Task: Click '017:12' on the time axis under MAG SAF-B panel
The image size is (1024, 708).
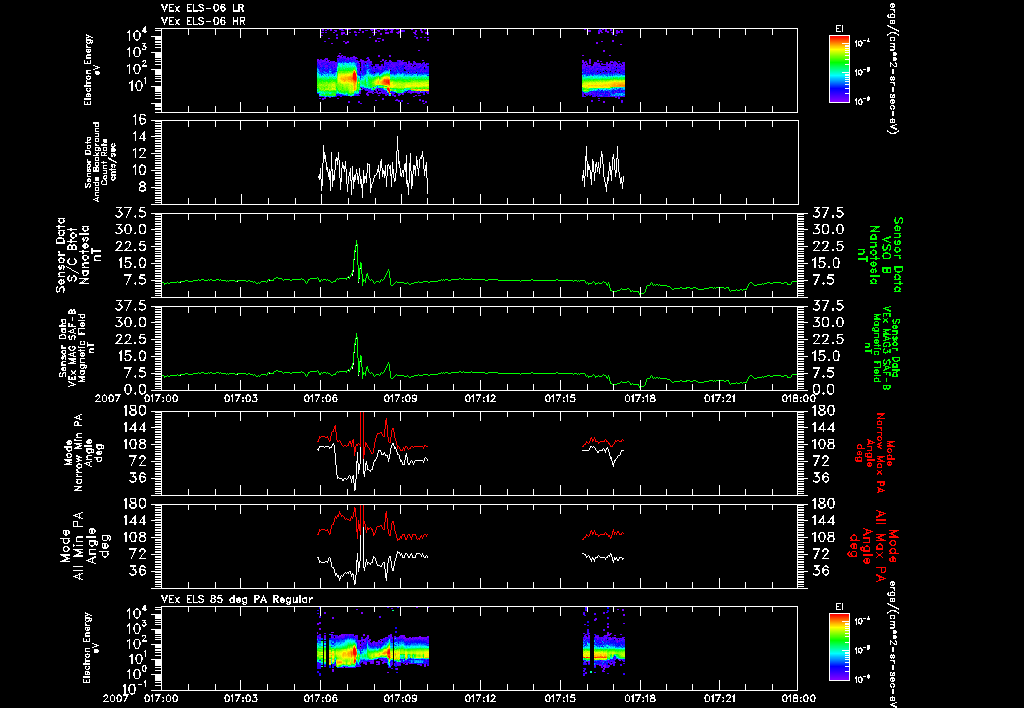Action: tap(480, 398)
